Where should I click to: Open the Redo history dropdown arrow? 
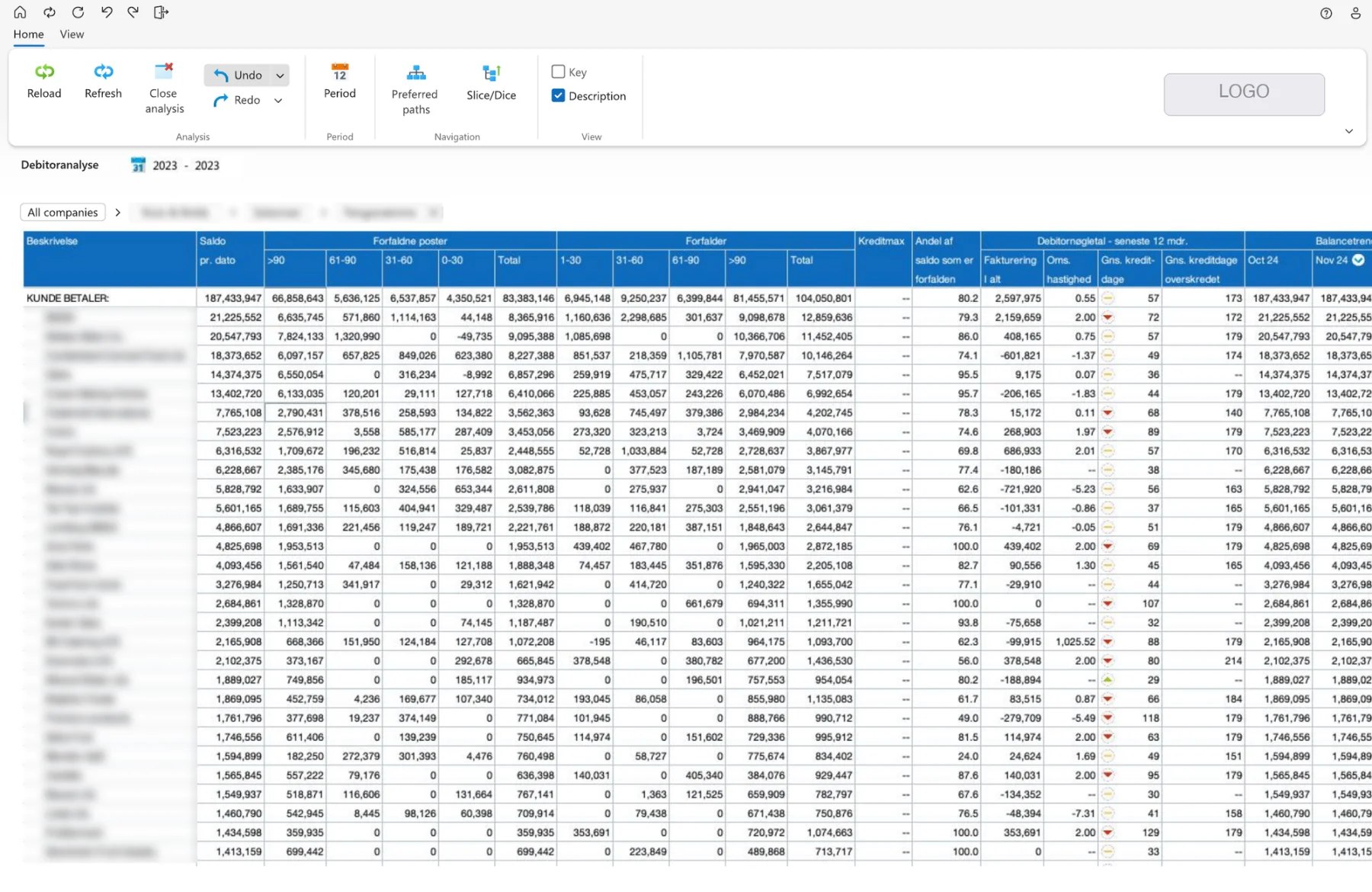tap(278, 100)
